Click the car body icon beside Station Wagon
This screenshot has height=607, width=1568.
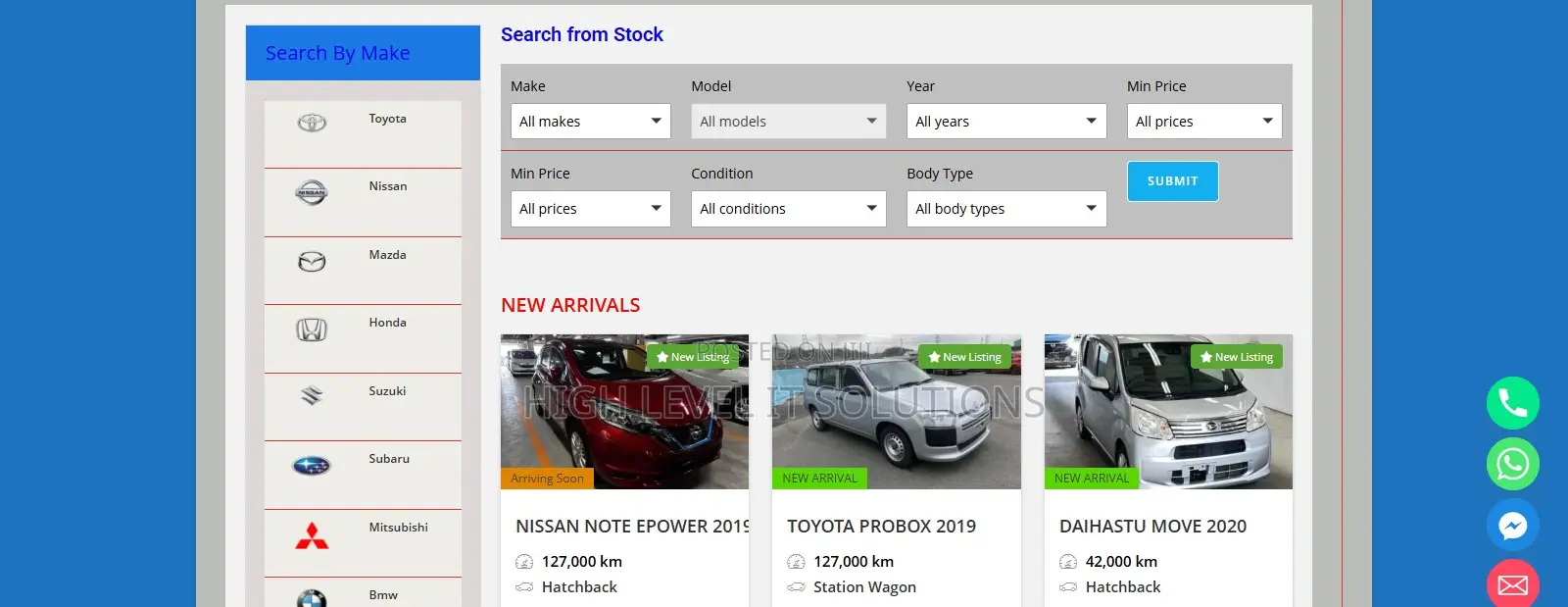(x=796, y=587)
